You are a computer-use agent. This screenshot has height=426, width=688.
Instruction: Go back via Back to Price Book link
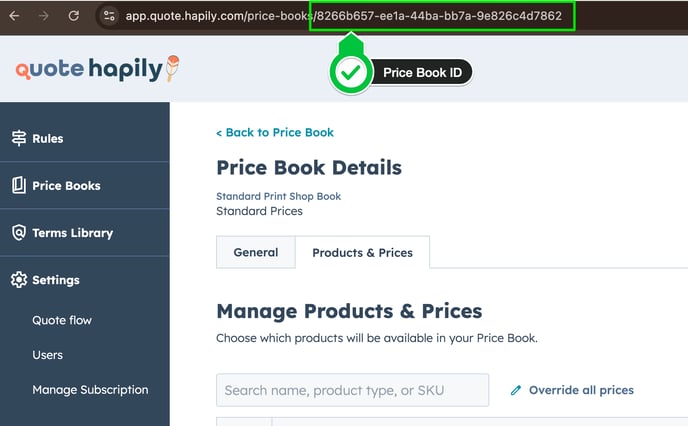coord(275,132)
